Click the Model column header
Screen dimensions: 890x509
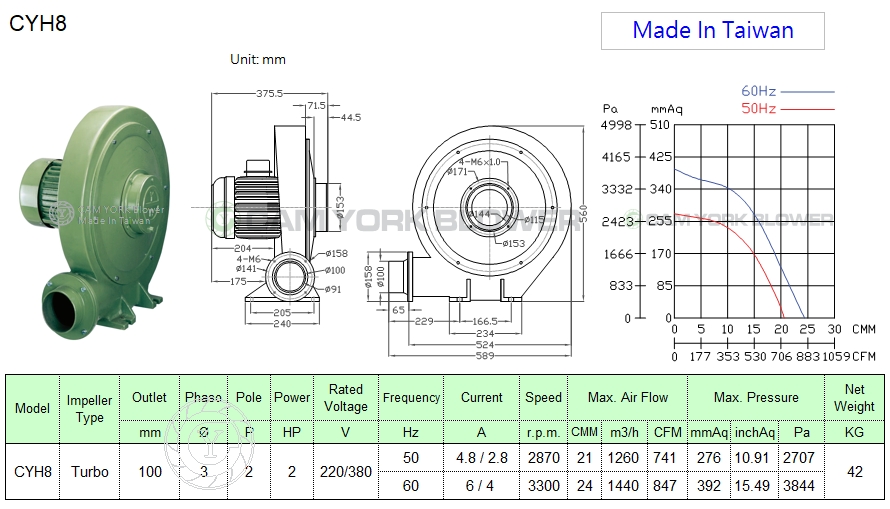pyautogui.click(x=32, y=409)
